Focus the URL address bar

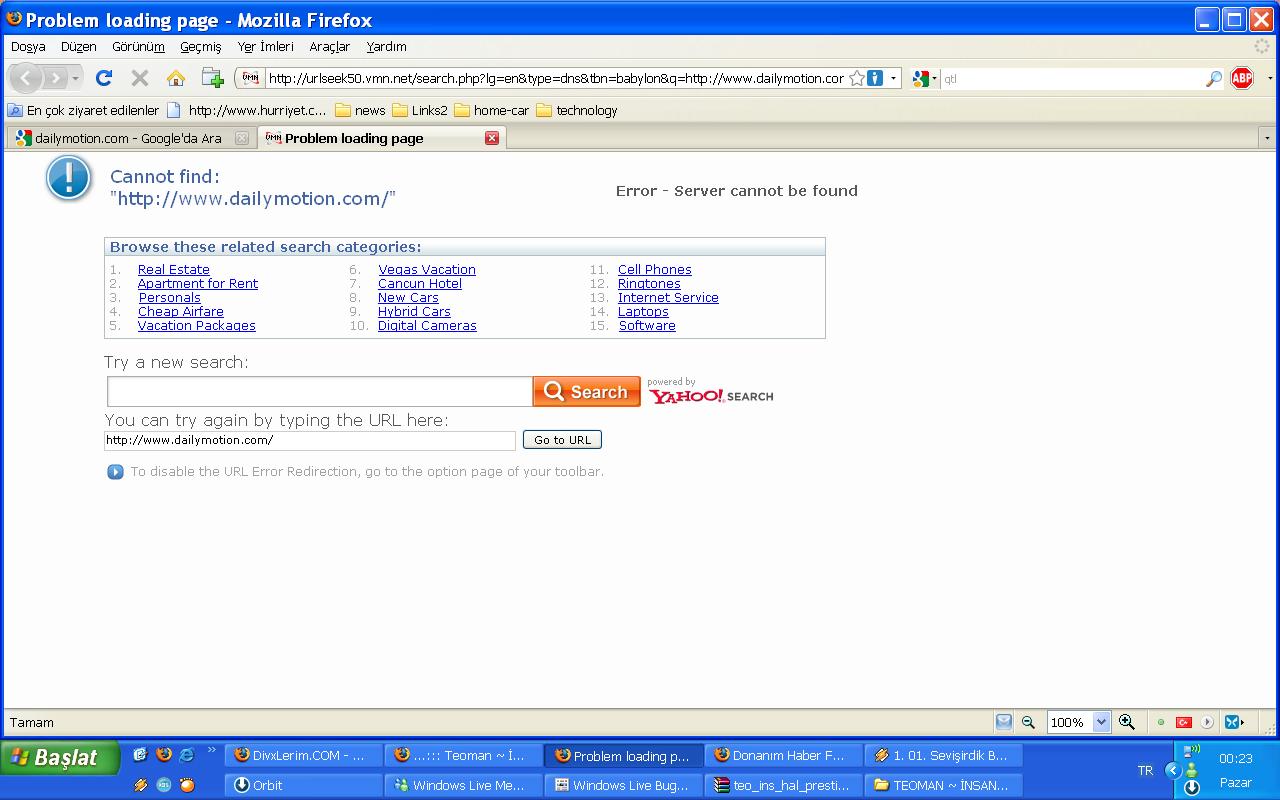point(556,78)
